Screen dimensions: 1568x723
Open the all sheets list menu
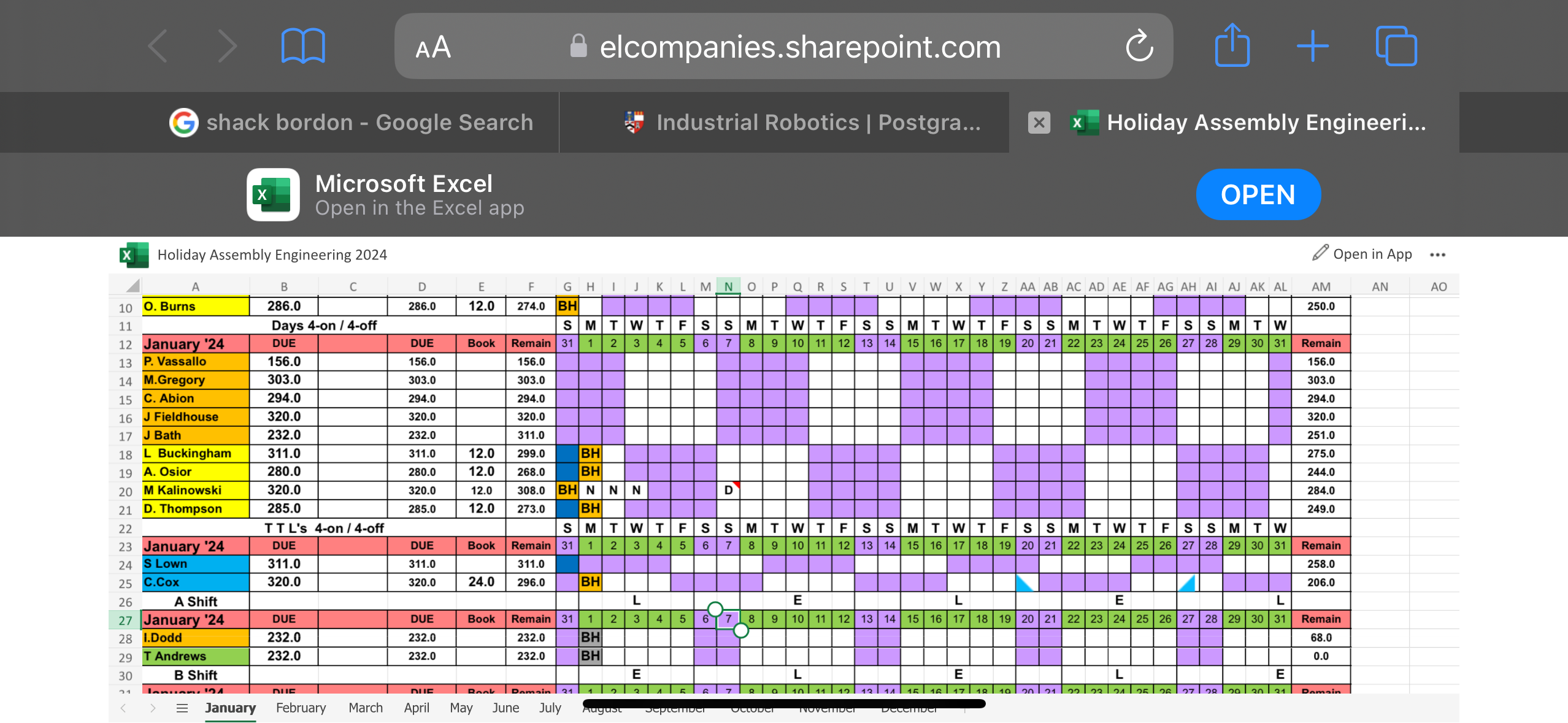[x=182, y=708]
